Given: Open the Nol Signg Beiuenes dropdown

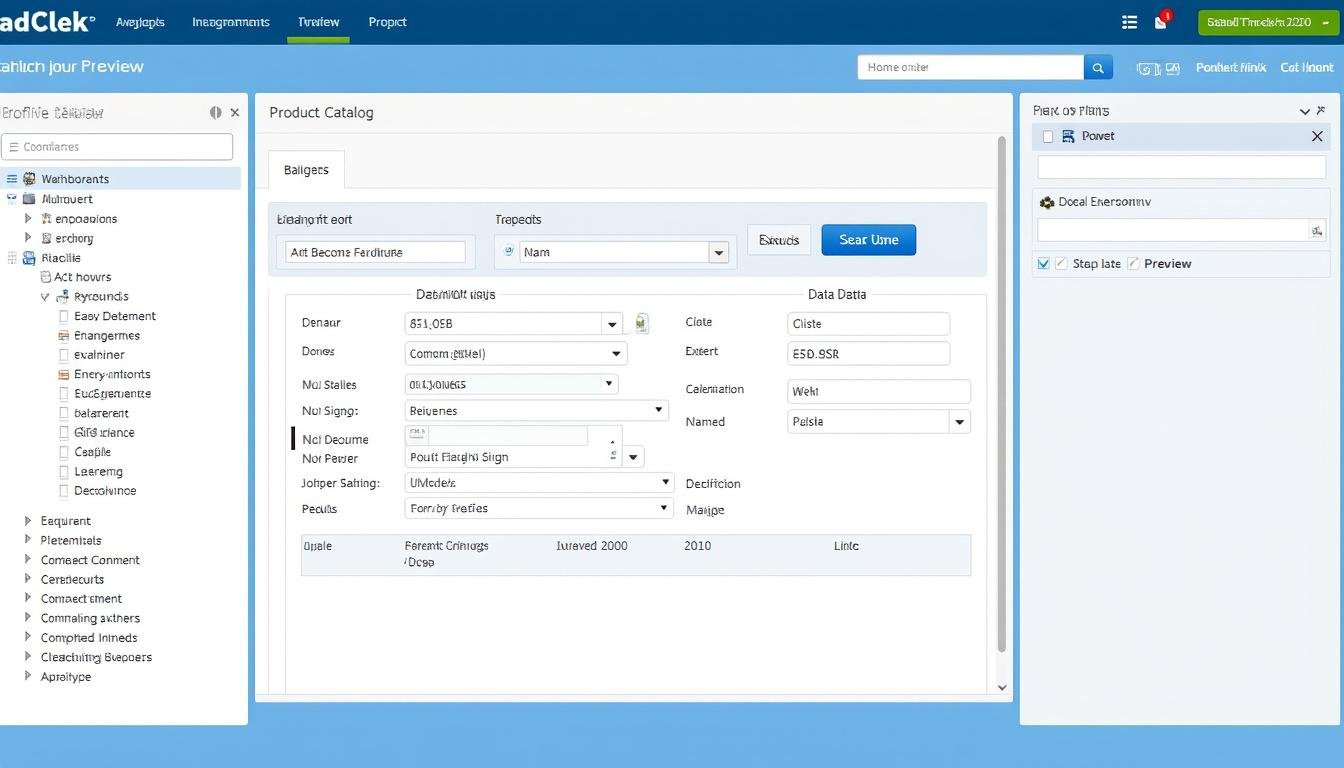Looking at the screenshot, I should (659, 410).
